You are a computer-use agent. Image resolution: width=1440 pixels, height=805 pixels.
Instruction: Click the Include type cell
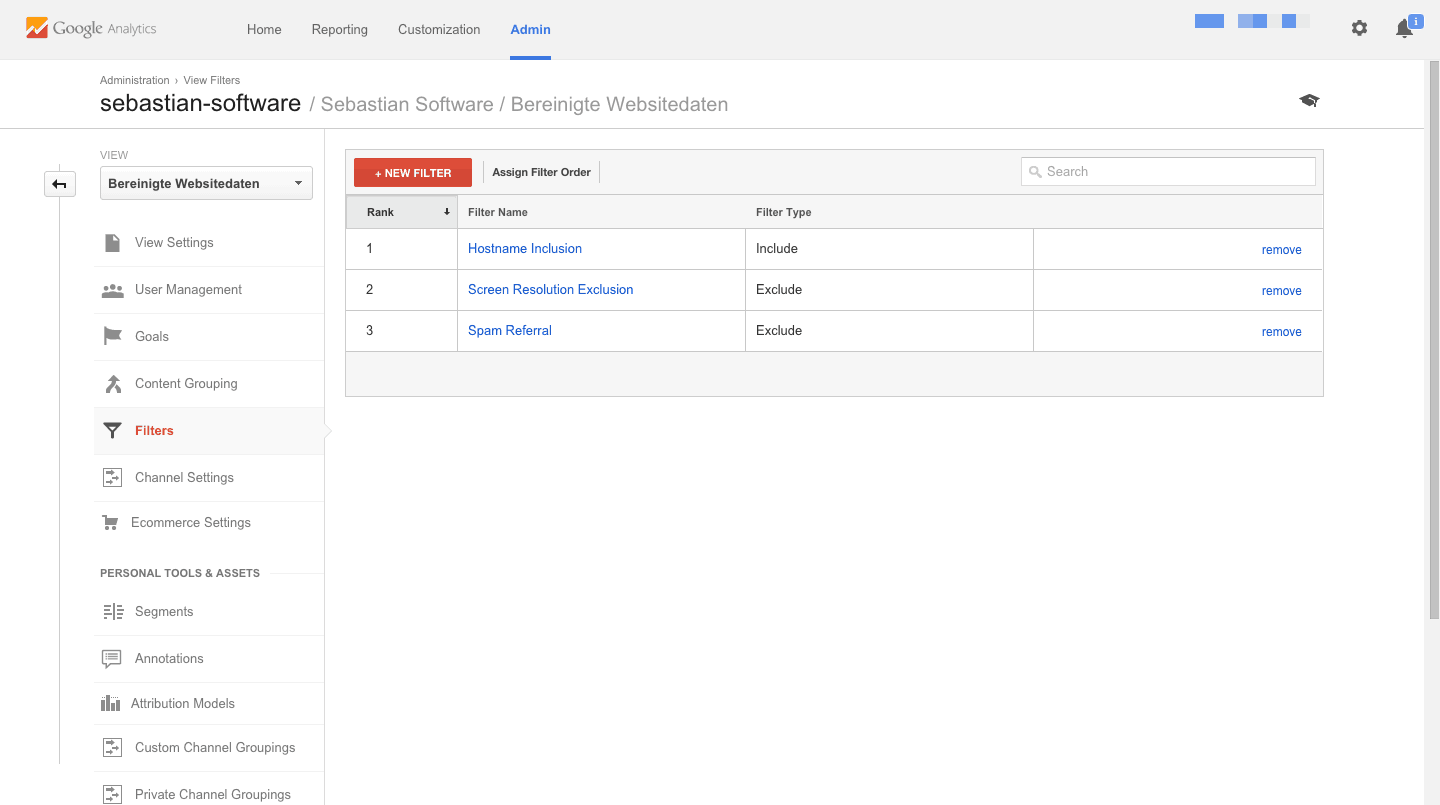tap(889, 249)
